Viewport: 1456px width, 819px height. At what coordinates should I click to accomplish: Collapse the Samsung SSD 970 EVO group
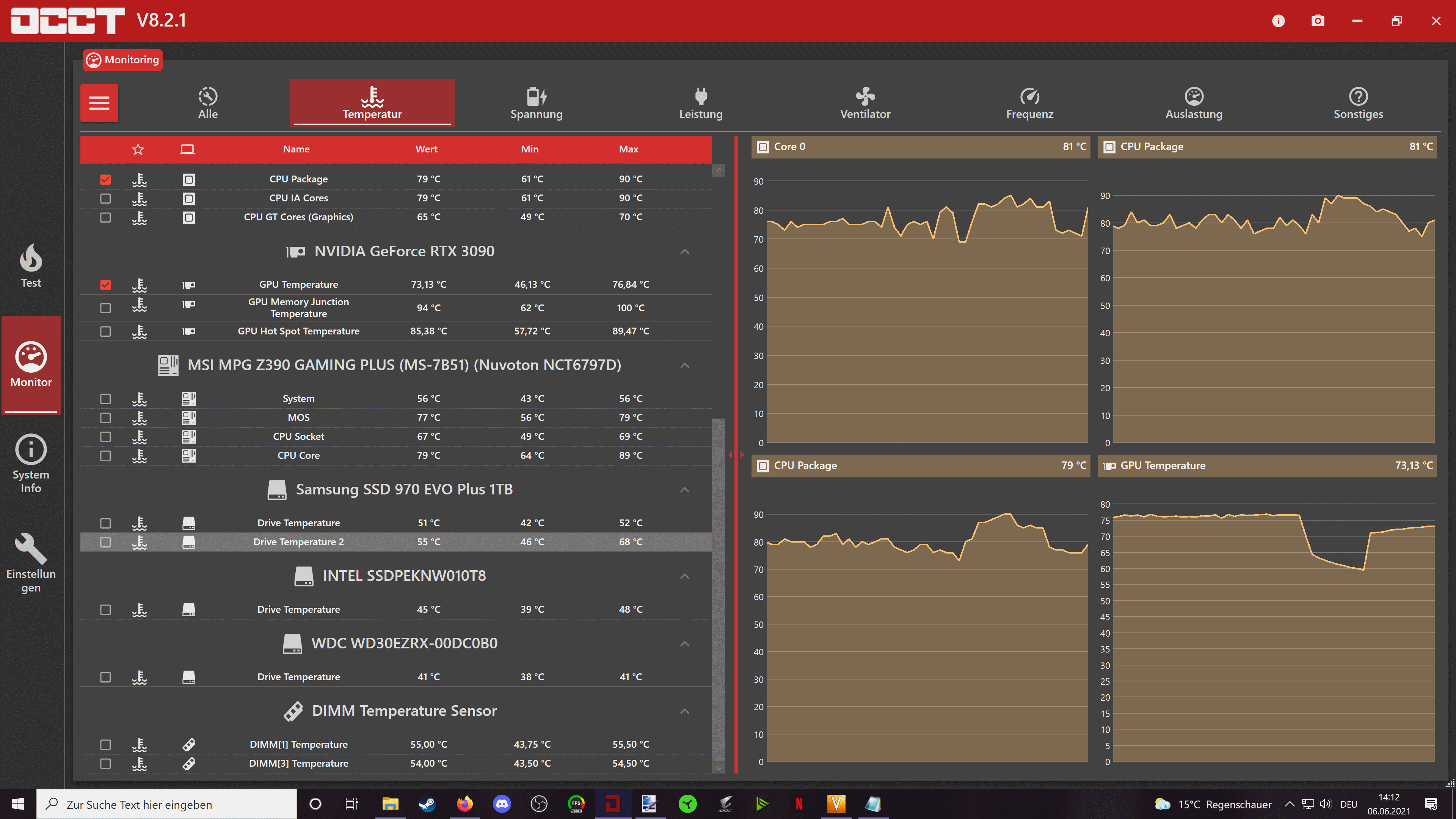coord(684,490)
